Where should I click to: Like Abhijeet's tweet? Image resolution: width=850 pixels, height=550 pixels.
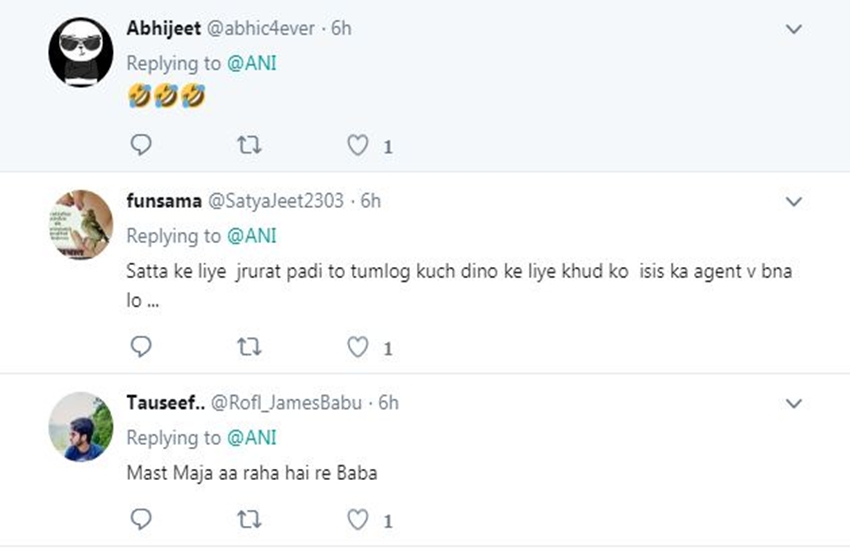click(x=357, y=146)
